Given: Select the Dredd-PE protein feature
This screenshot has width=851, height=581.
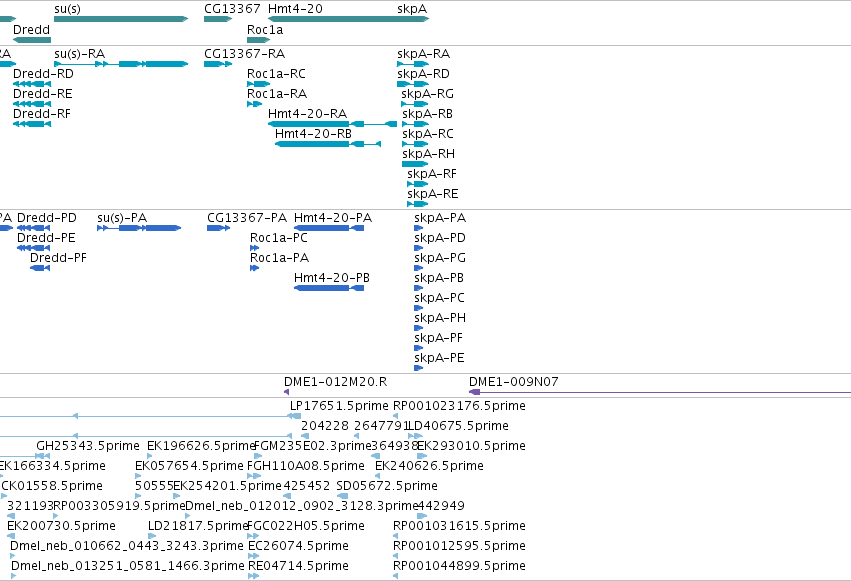Looking at the screenshot, I should (x=34, y=248).
